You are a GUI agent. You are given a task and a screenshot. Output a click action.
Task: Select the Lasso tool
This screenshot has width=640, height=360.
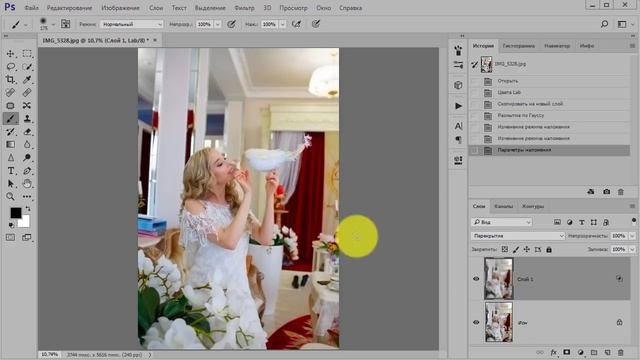click(x=11, y=67)
